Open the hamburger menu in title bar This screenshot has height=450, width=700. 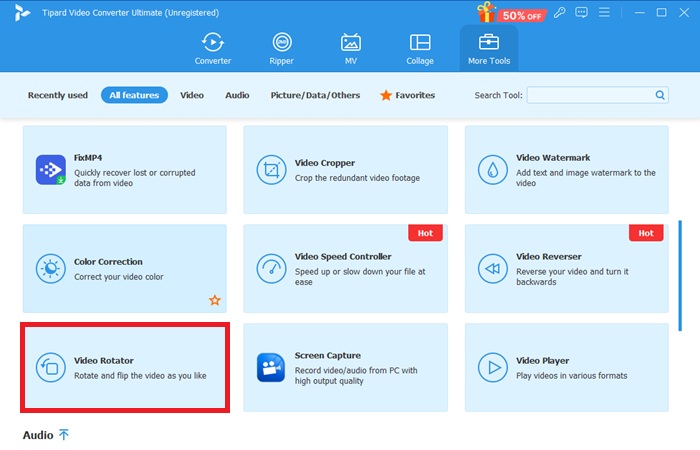click(604, 12)
